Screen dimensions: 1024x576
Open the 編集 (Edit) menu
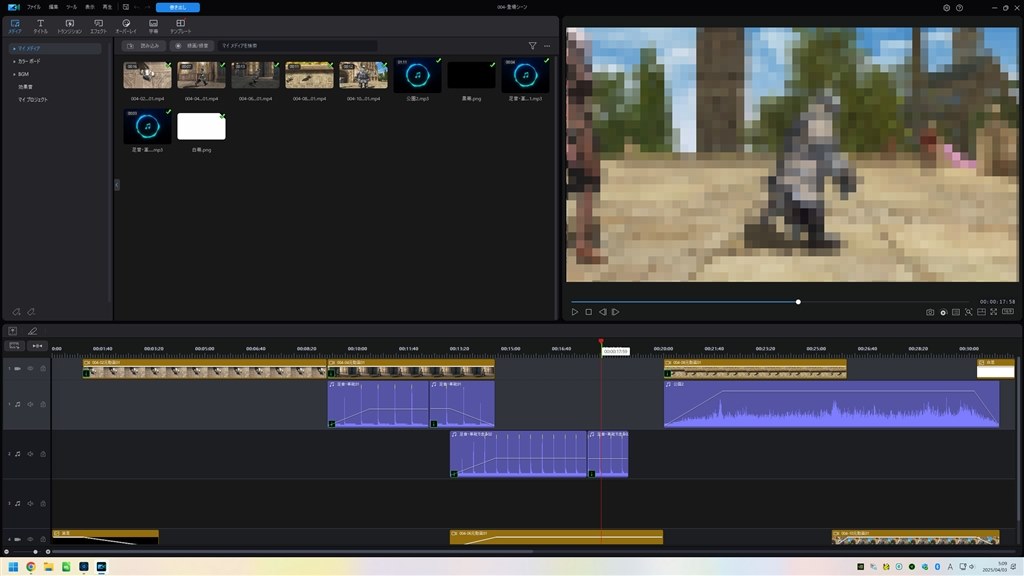[53, 7]
